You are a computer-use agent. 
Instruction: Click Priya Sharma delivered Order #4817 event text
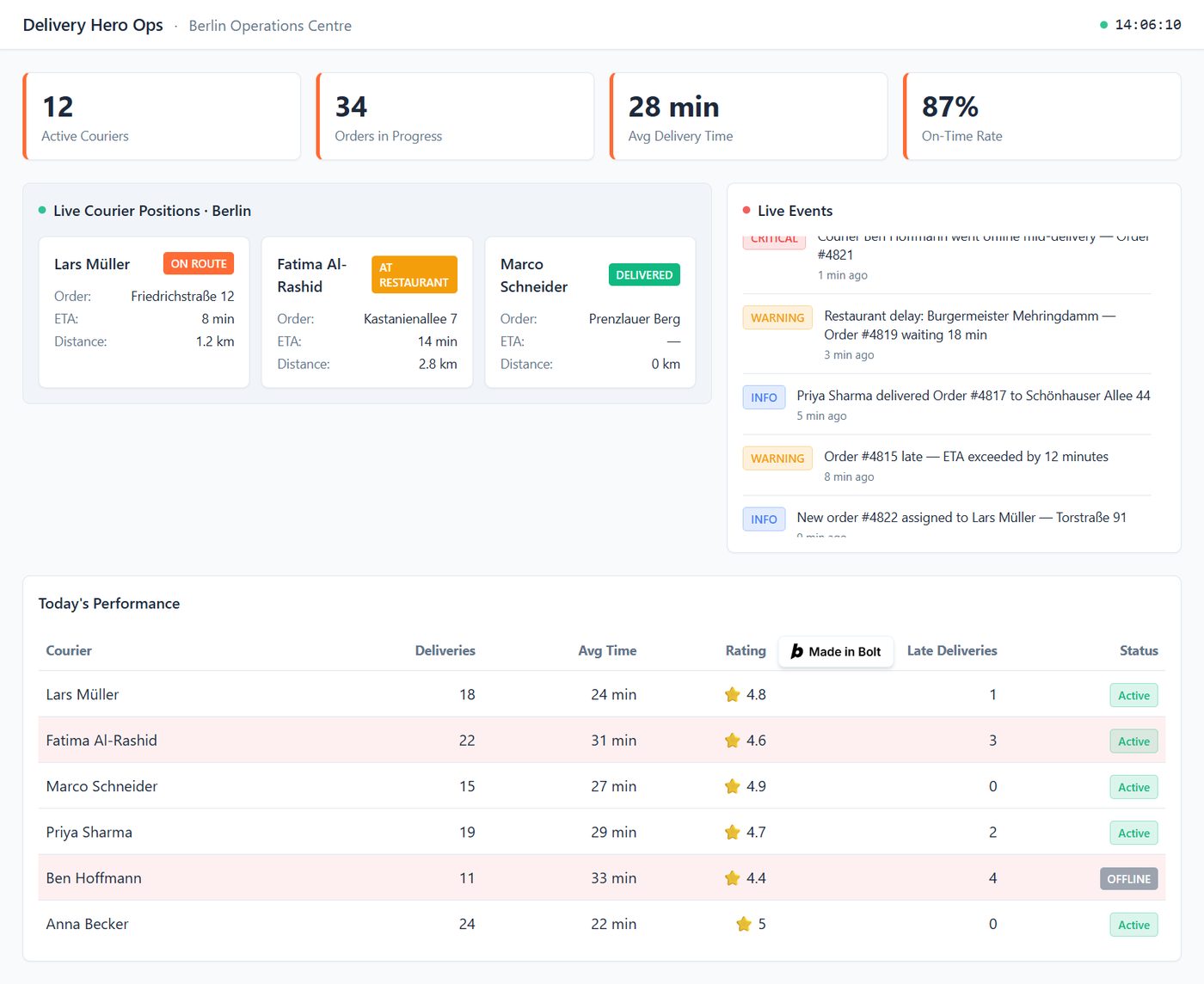tap(974, 396)
